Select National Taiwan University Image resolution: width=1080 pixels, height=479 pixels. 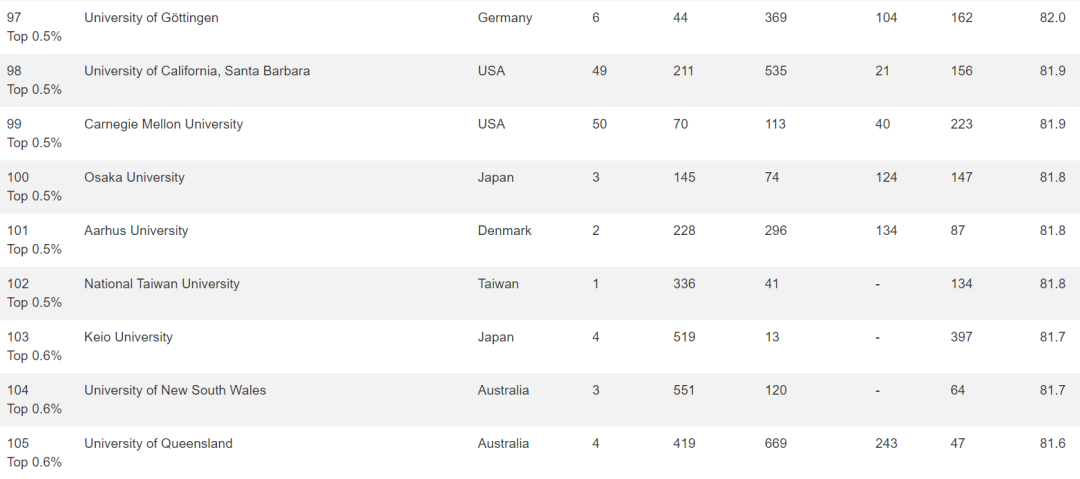pos(162,284)
